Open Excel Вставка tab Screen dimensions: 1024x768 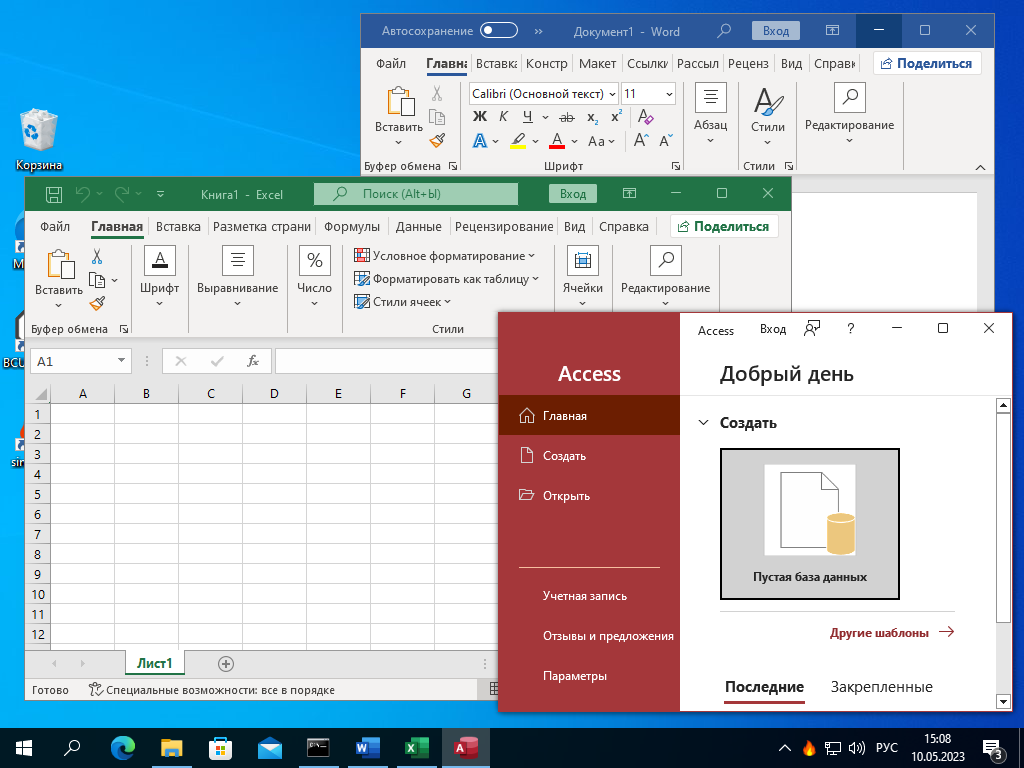[x=178, y=227]
